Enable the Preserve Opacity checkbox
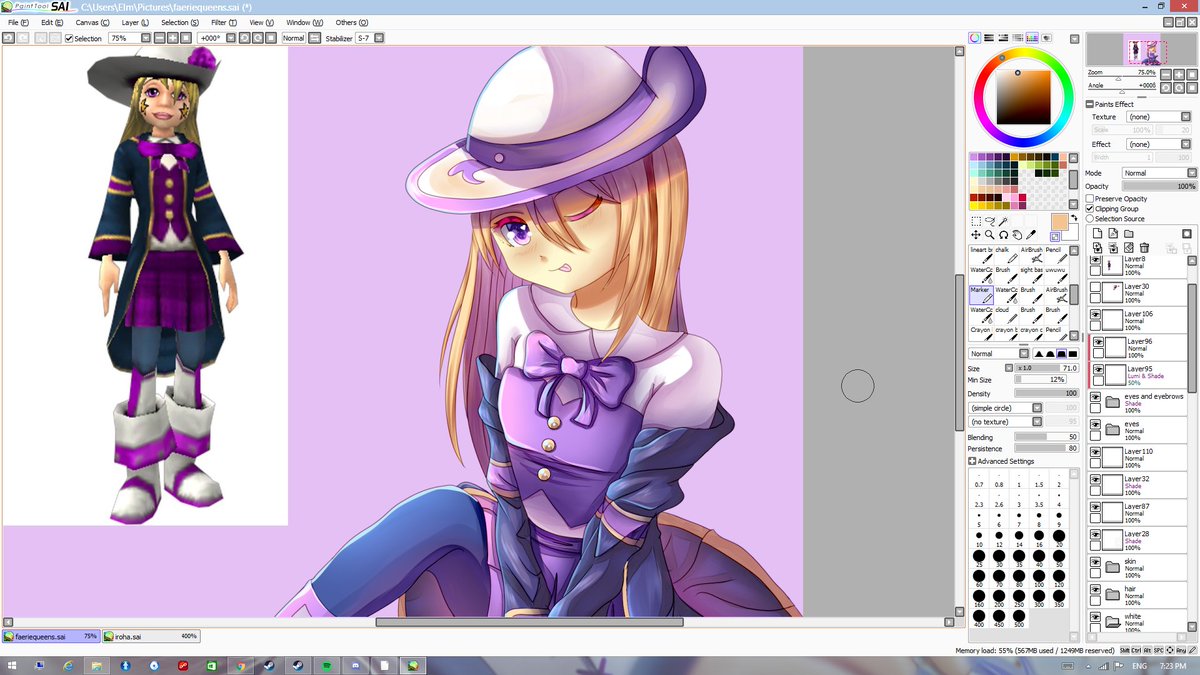The height and width of the screenshot is (675, 1200). coord(1089,198)
